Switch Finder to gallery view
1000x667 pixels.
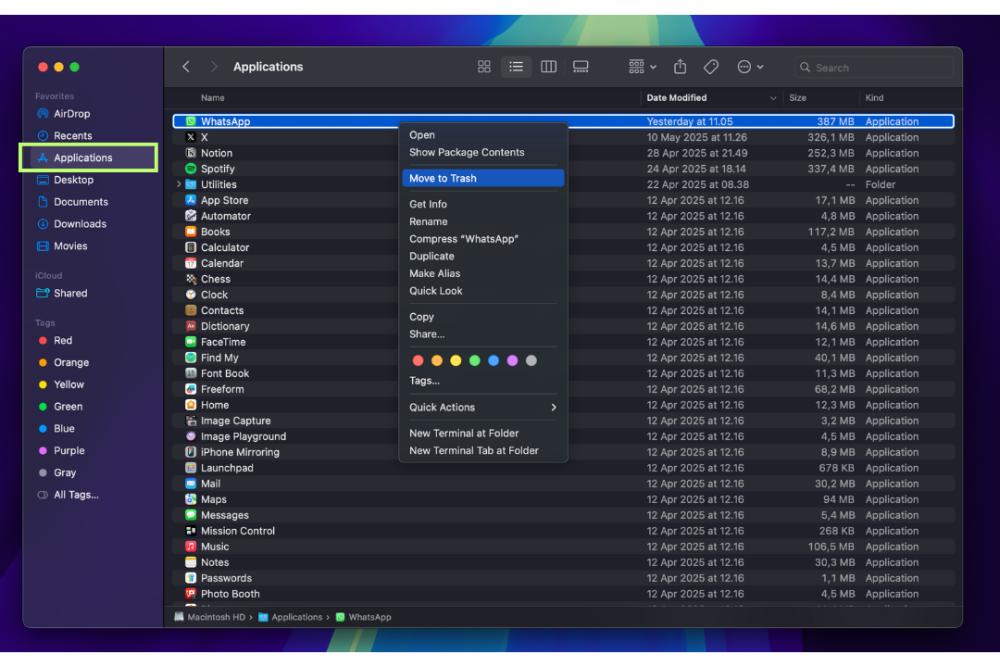click(x=580, y=67)
